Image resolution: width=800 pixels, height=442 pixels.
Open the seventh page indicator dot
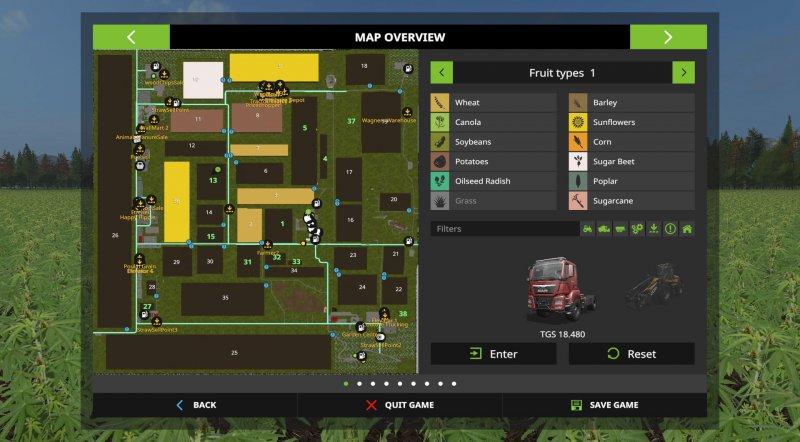(x=427, y=384)
